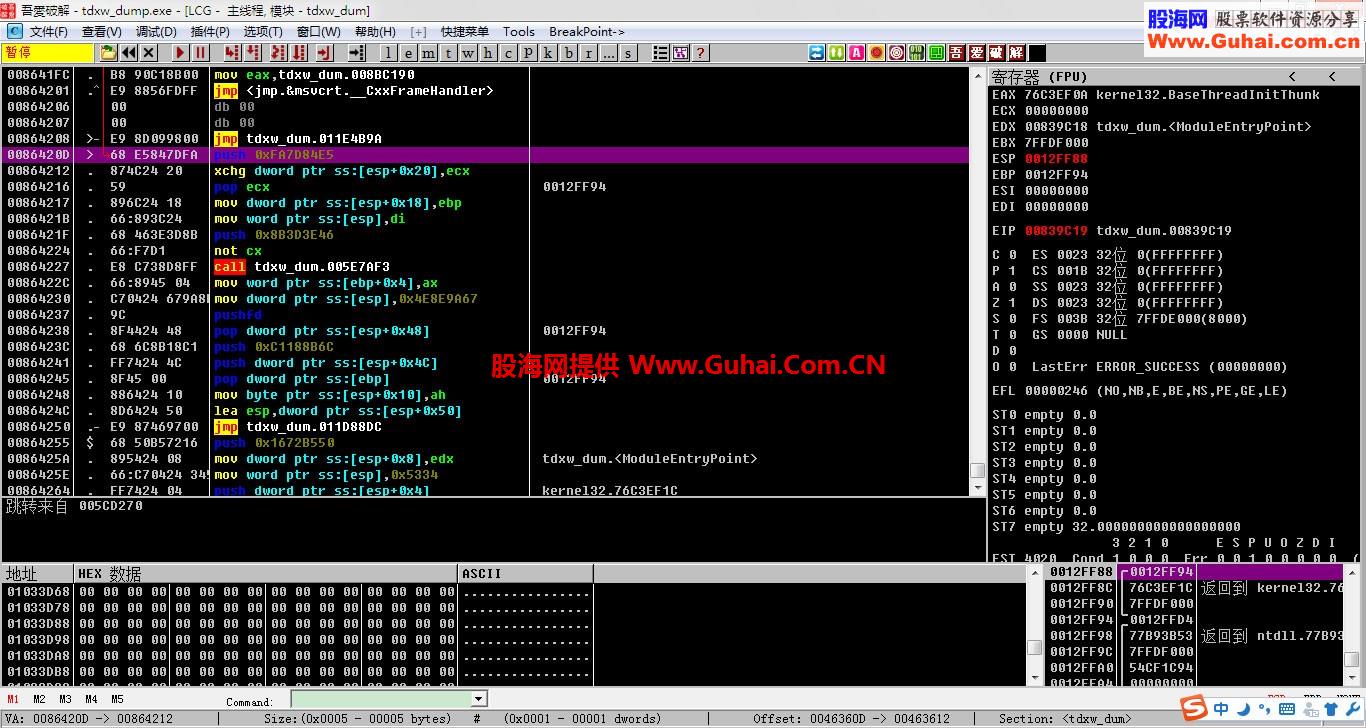Click the Step Over toolbar icon

click(x=254, y=53)
